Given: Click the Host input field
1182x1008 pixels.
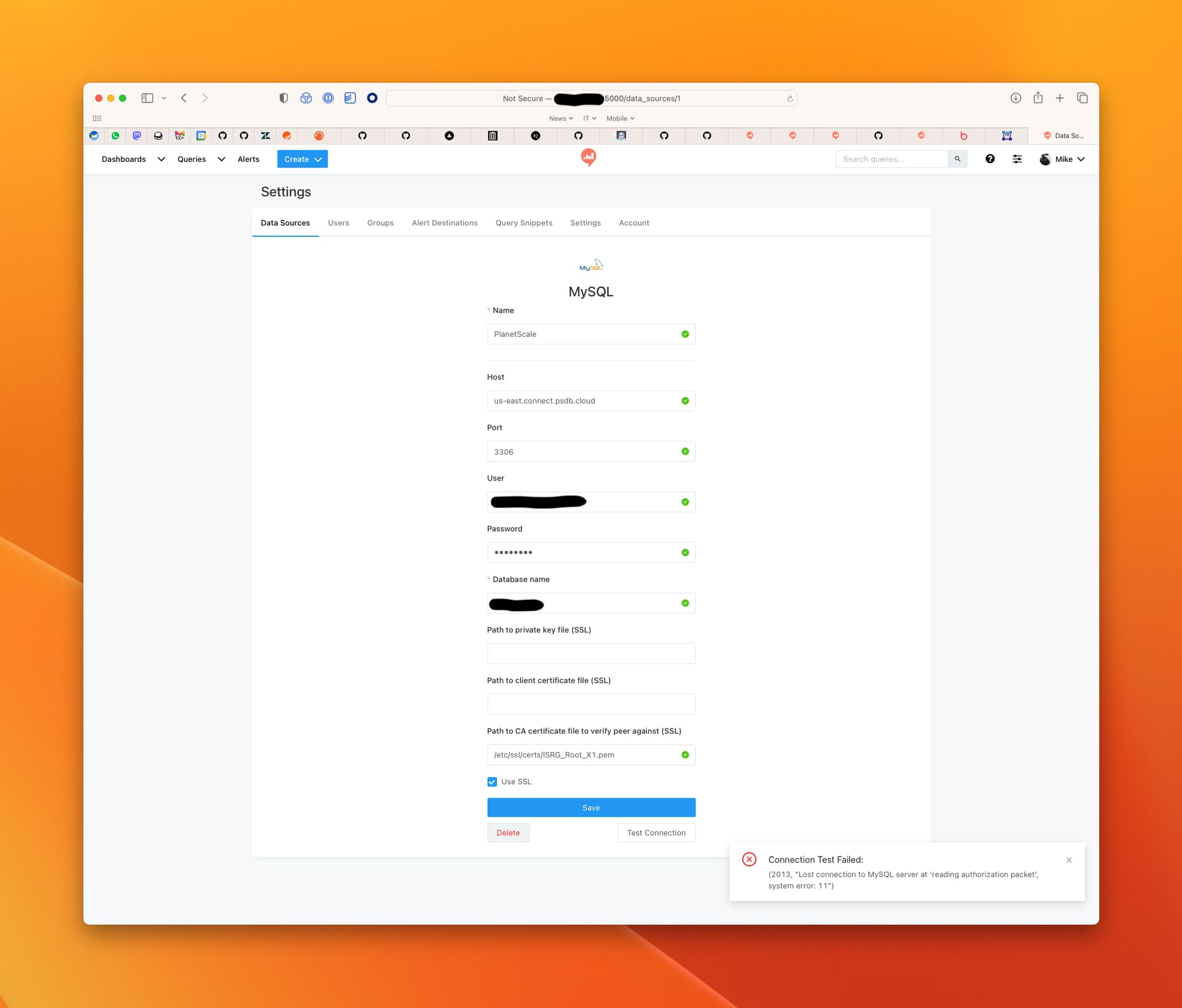Looking at the screenshot, I should (591, 401).
